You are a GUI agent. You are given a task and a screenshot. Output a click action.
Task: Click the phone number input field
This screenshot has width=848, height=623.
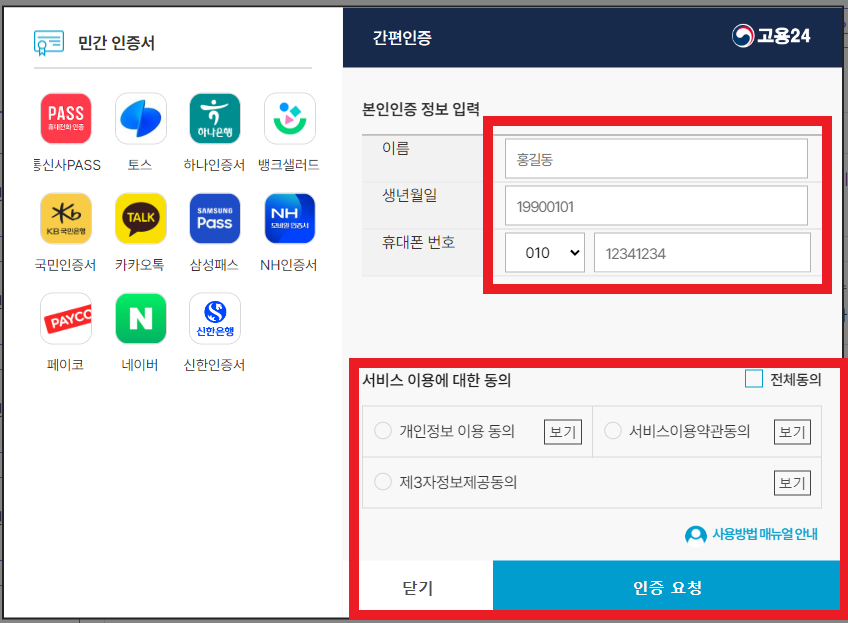coord(702,253)
